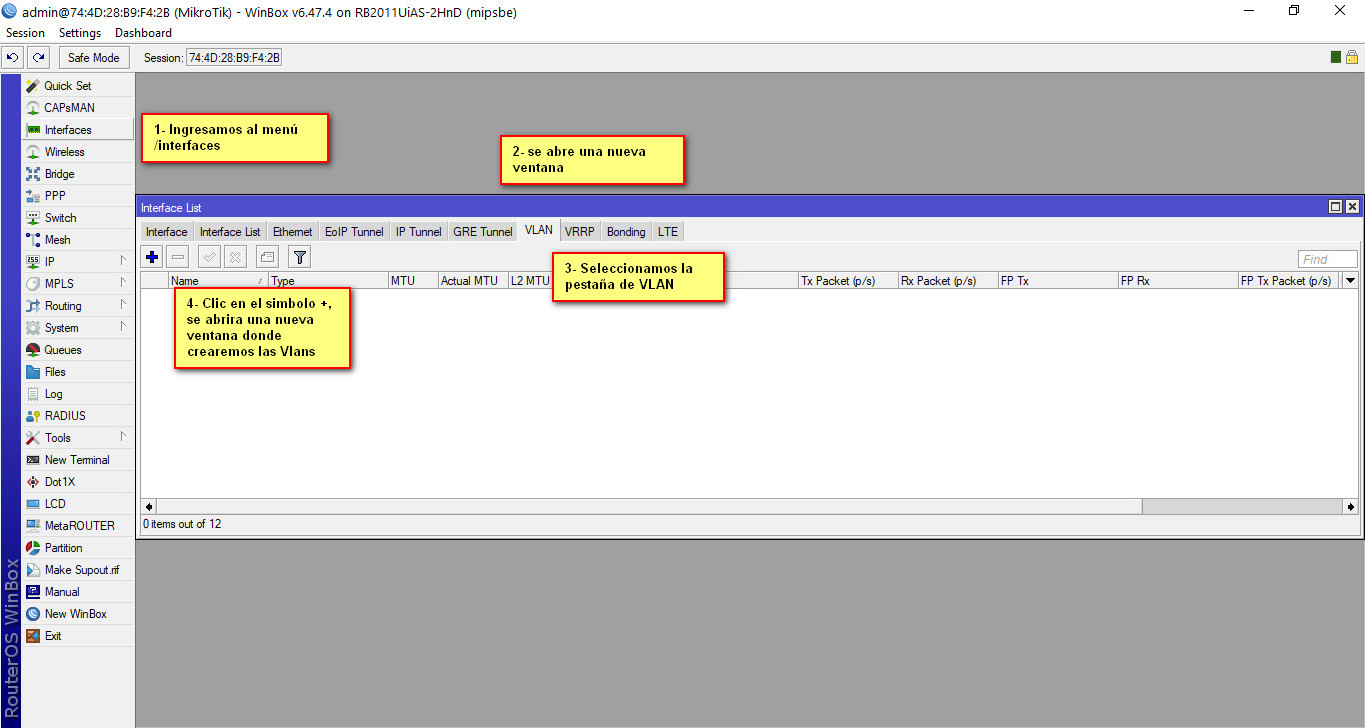This screenshot has width=1365, height=728.
Task: Open Quick Set from sidebar
Action: pos(67,86)
